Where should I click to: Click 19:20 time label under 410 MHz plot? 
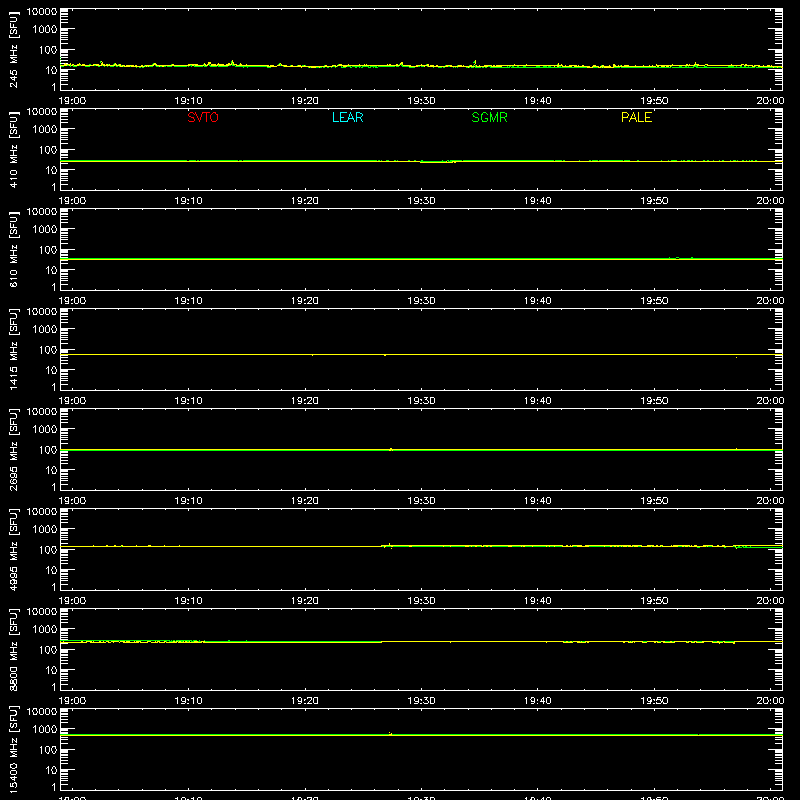[x=305, y=201]
